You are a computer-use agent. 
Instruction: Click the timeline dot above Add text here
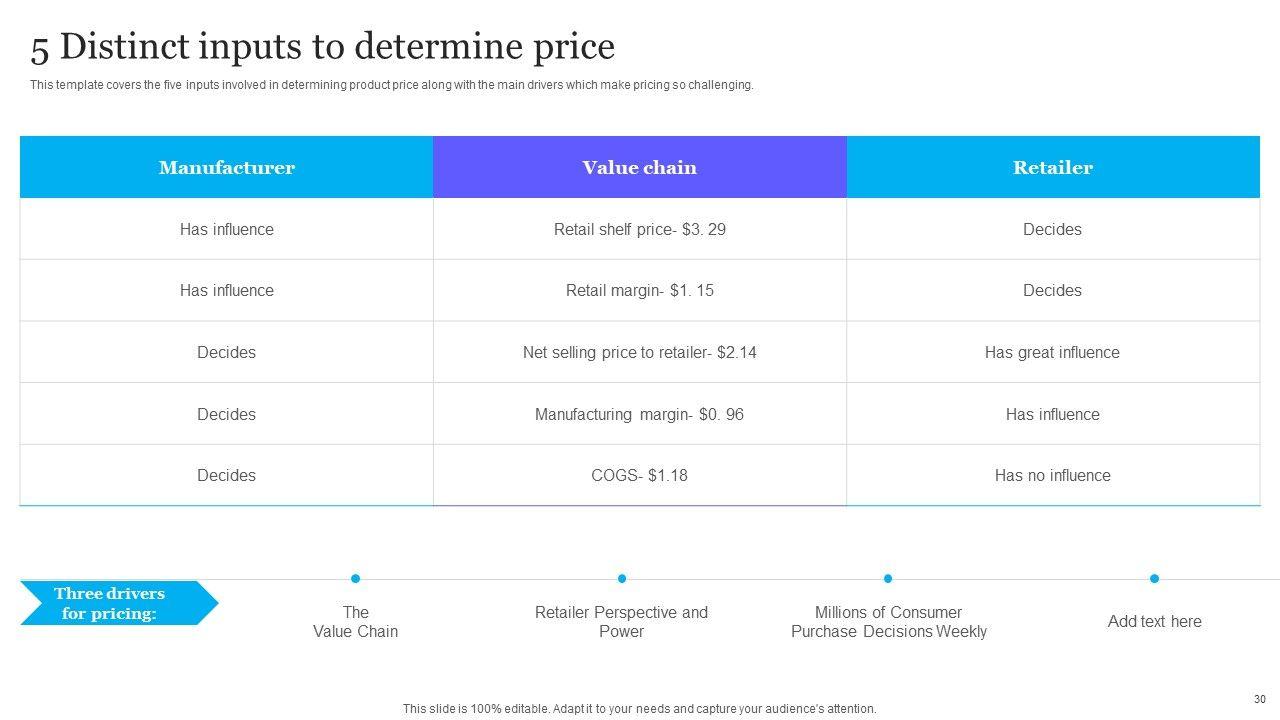[x=1154, y=578]
